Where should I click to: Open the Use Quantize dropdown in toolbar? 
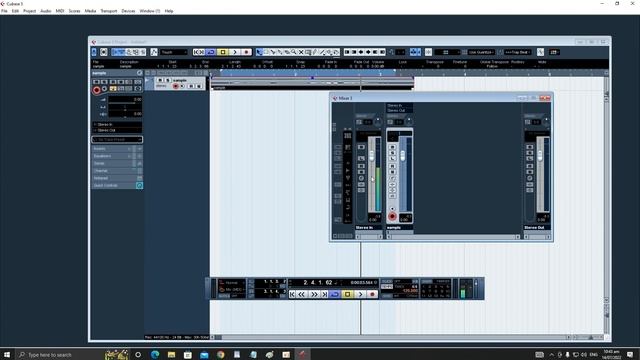tap(482, 52)
